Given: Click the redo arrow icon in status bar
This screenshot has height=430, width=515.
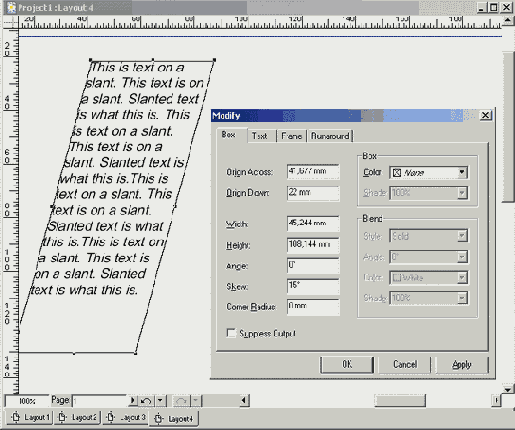Looking at the screenshot, I should pyautogui.click(x=181, y=400).
